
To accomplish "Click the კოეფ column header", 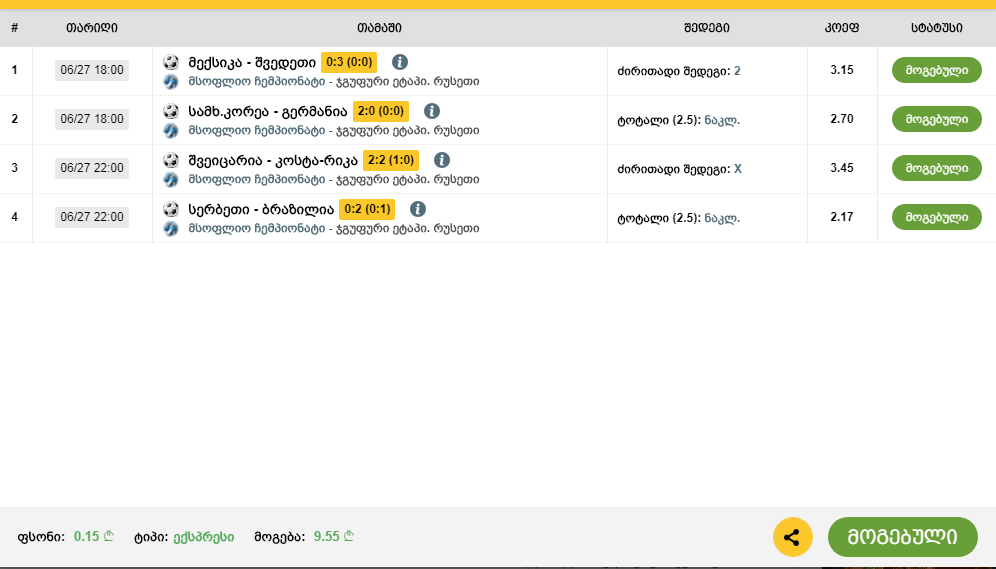I will pyautogui.click(x=842, y=28).
